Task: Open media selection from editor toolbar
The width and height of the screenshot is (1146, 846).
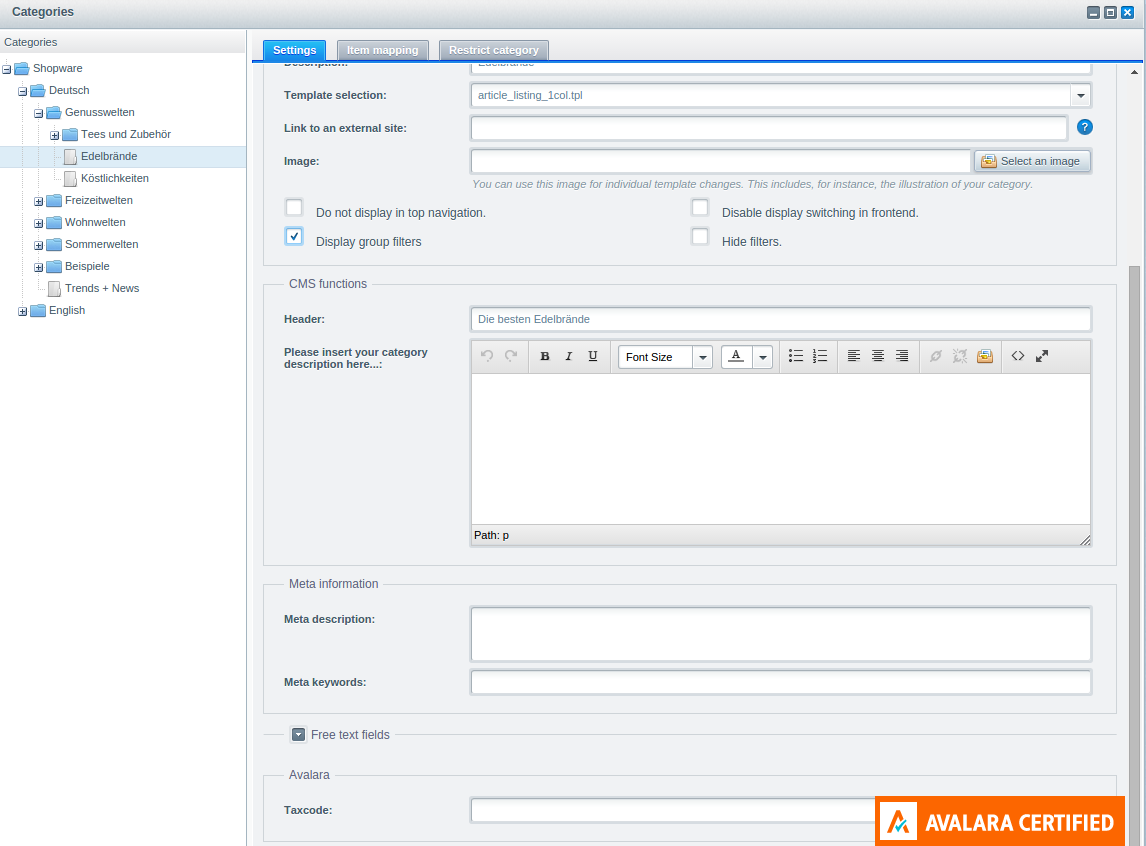Action: 984,356
